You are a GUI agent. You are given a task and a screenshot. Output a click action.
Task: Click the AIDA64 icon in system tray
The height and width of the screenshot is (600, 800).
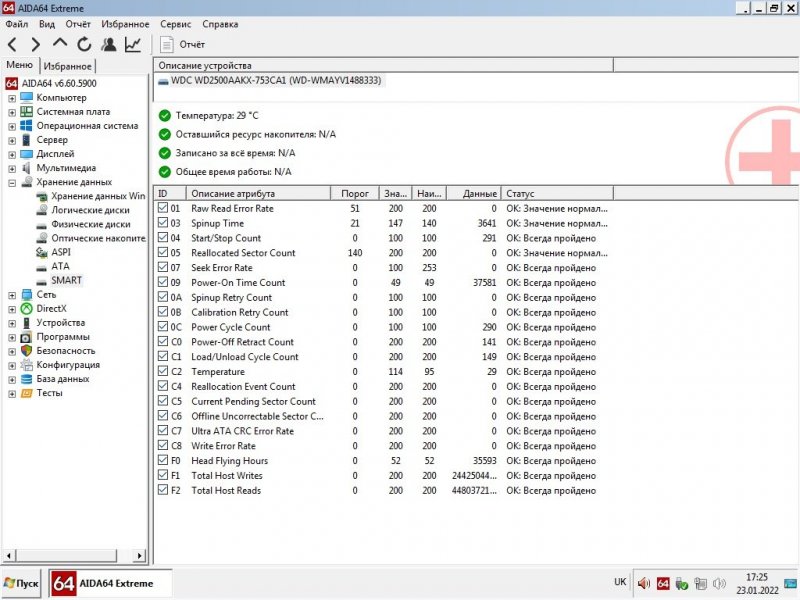pyautogui.click(x=662, y=583)
